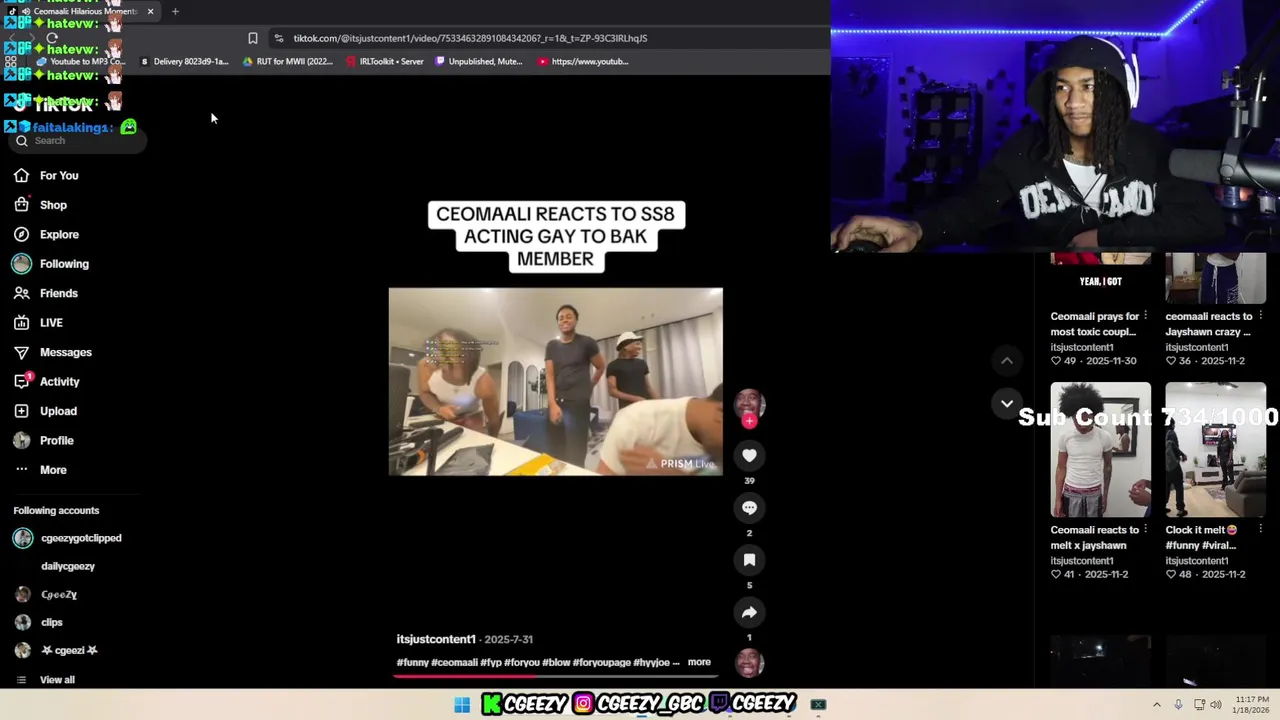1280x720 pixels.
Task: Click the Activity notifications icon
Action: pyautogui.click(x=22, y=381)
